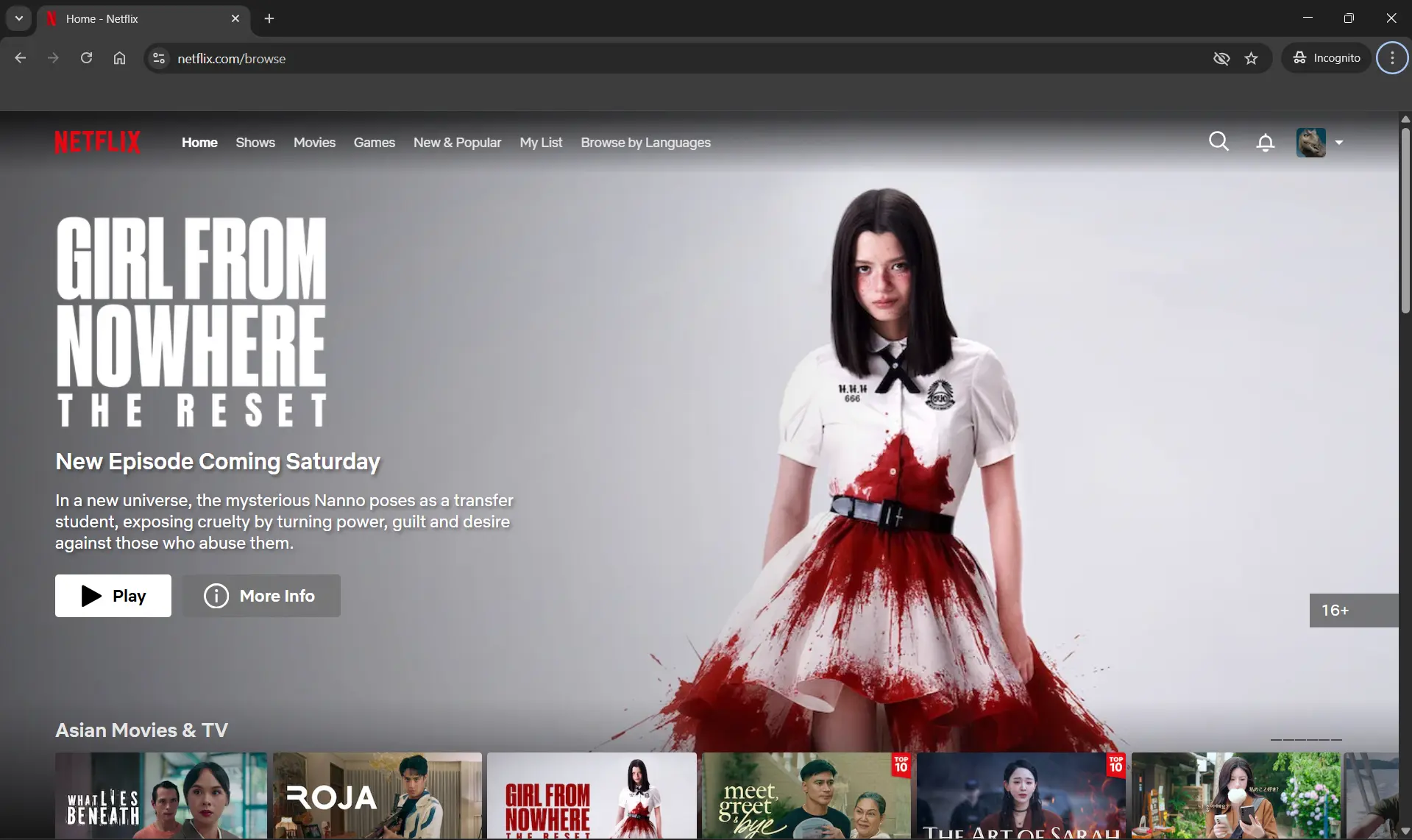Image resolution: width=1412 pixels, height=840 pixels.
Task: Bookmark this page with the star
Action: [1251, 58]
